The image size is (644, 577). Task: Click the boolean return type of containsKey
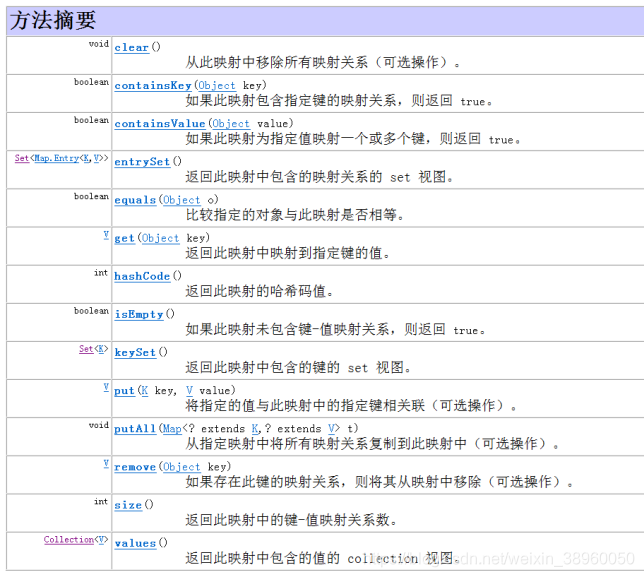coord(92,82)
